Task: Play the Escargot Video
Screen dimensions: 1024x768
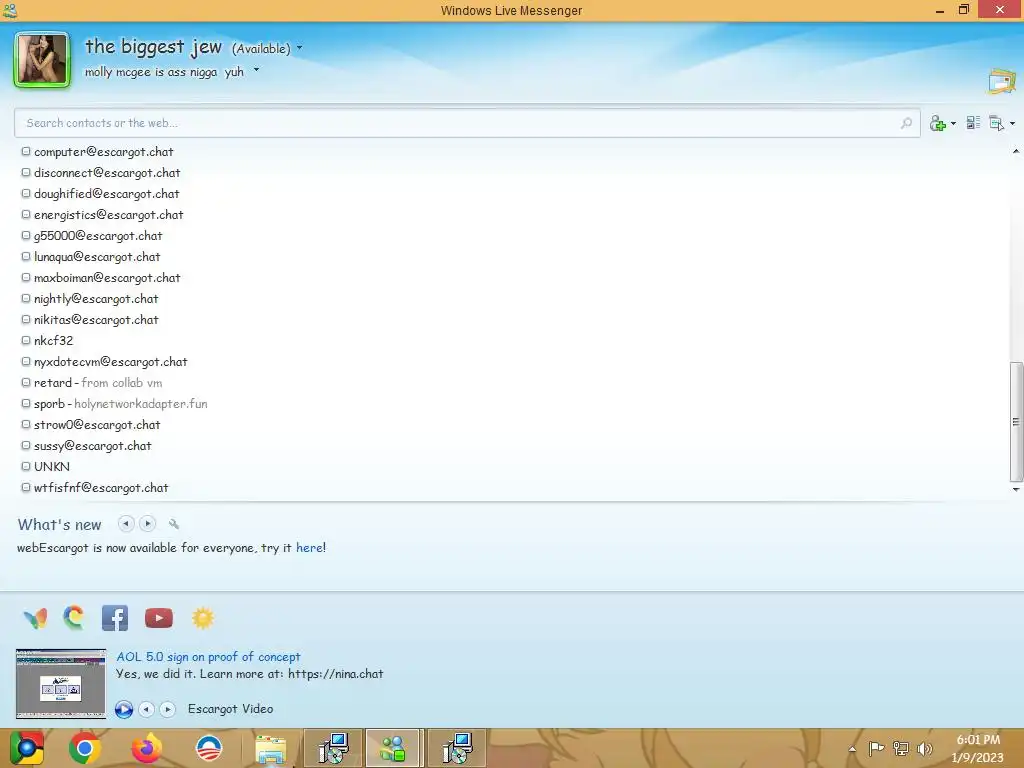Action: [x=123, y=709]
